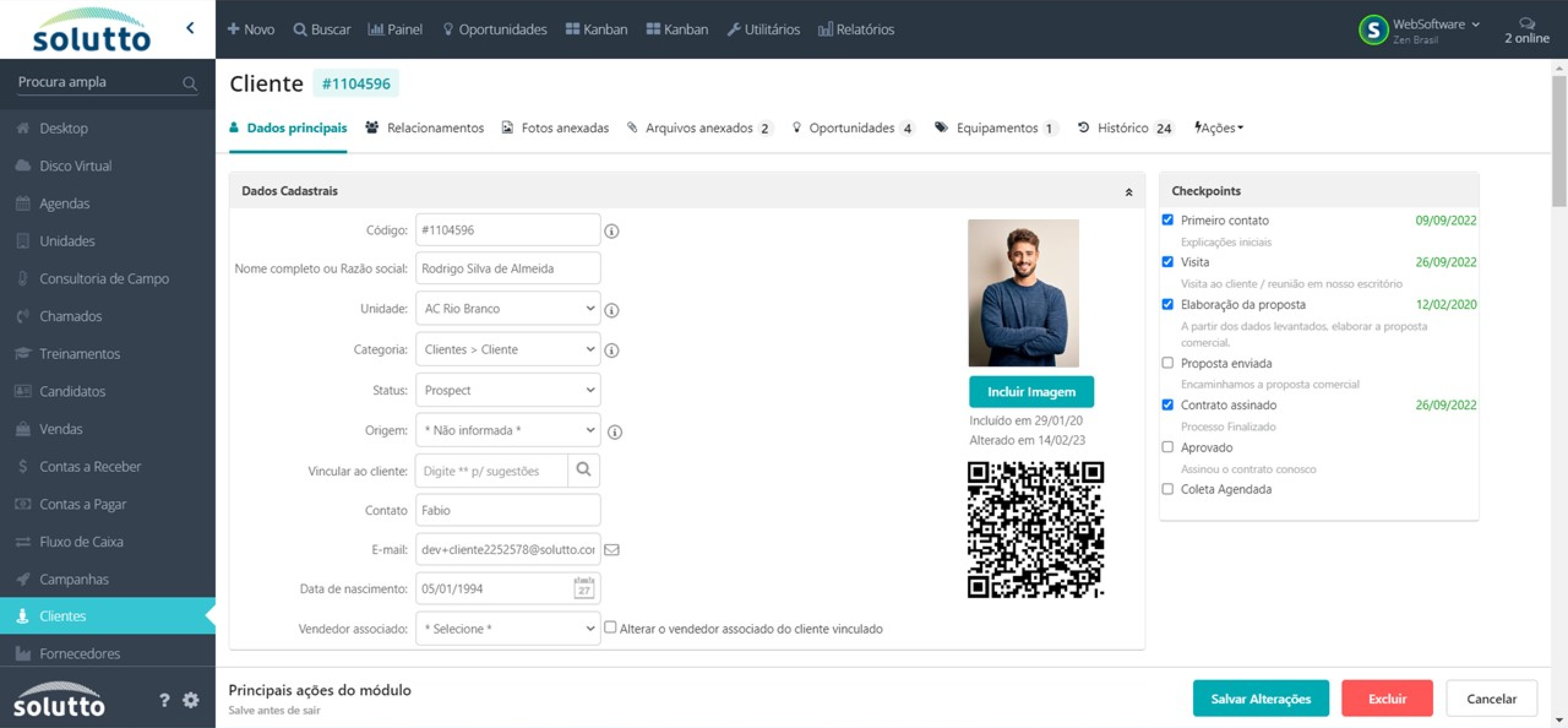1568x728 pixels.
Task: Check the Aprovado checkpoint
Action: click(1167, 447)
